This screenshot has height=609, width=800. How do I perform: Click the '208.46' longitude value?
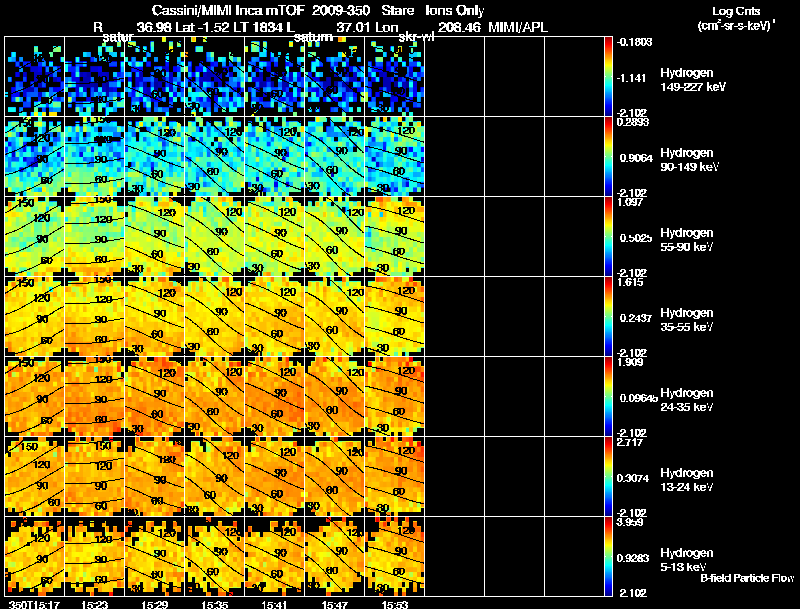[459, 27]
